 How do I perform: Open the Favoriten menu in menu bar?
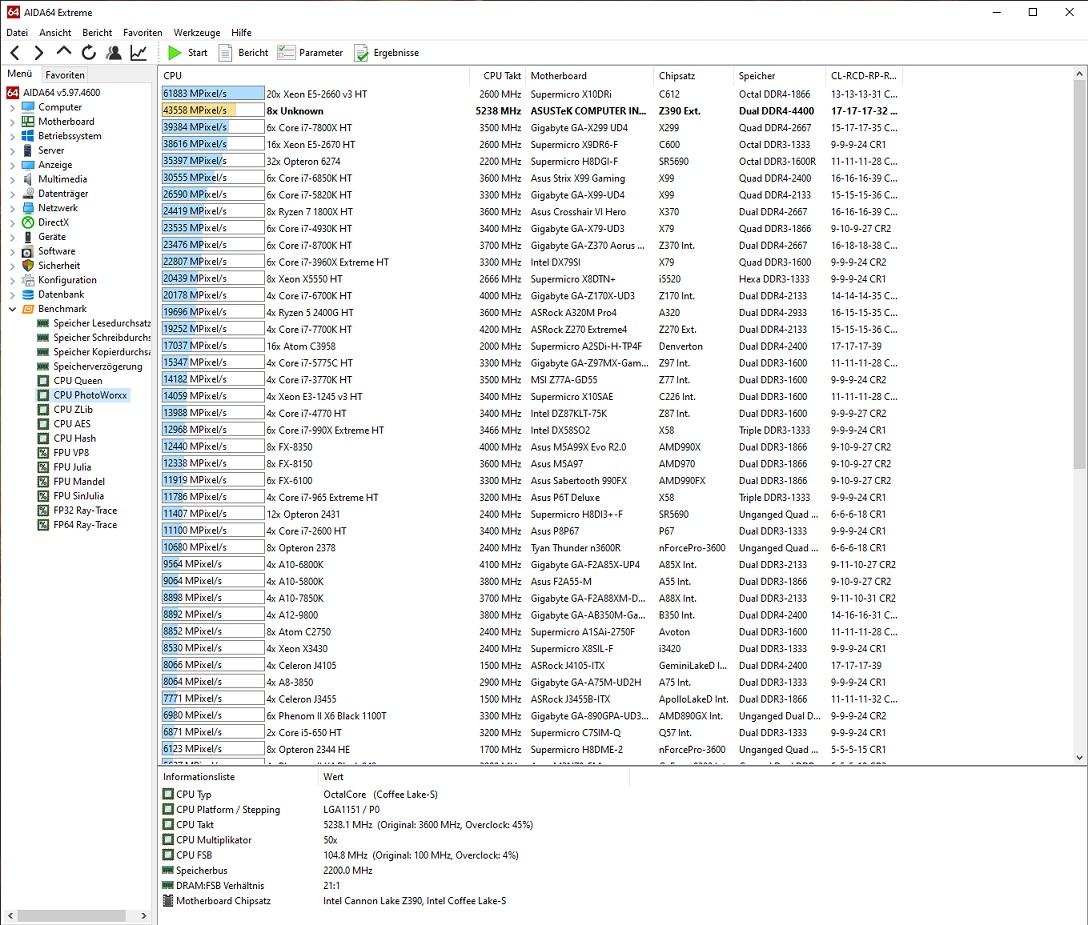tap(142, 33)
